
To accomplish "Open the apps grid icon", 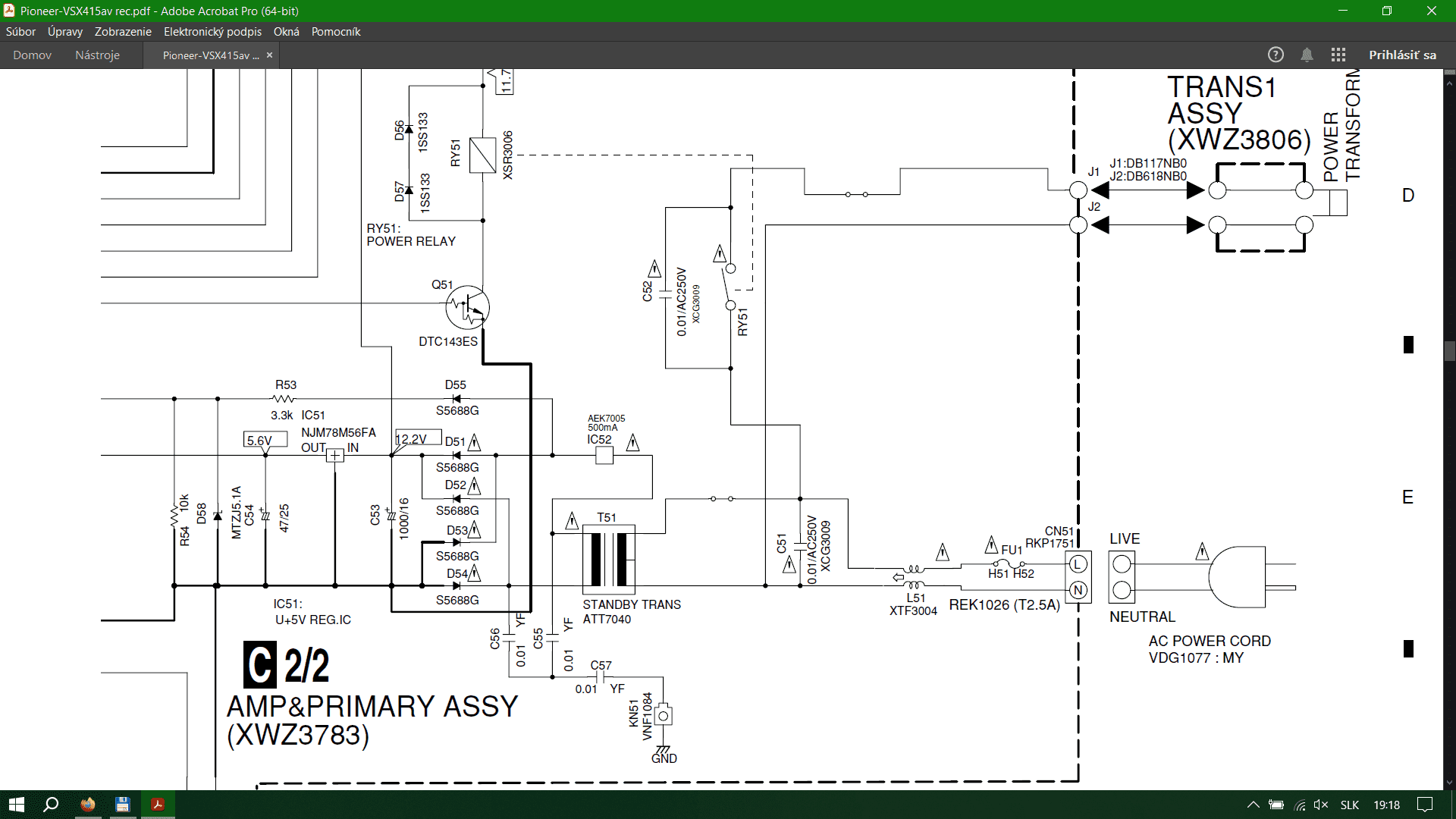I will 1338,55.
